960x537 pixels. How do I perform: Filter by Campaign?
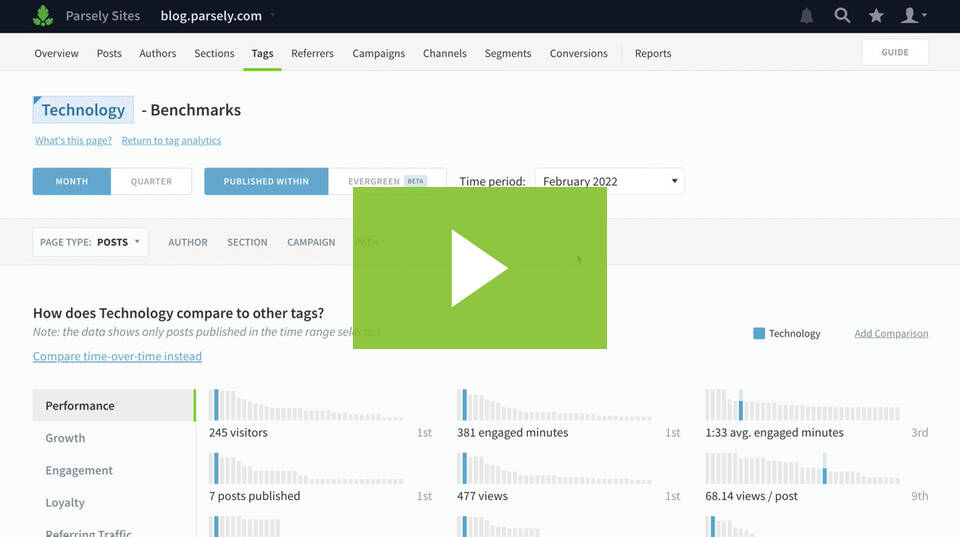coord(311,242)
